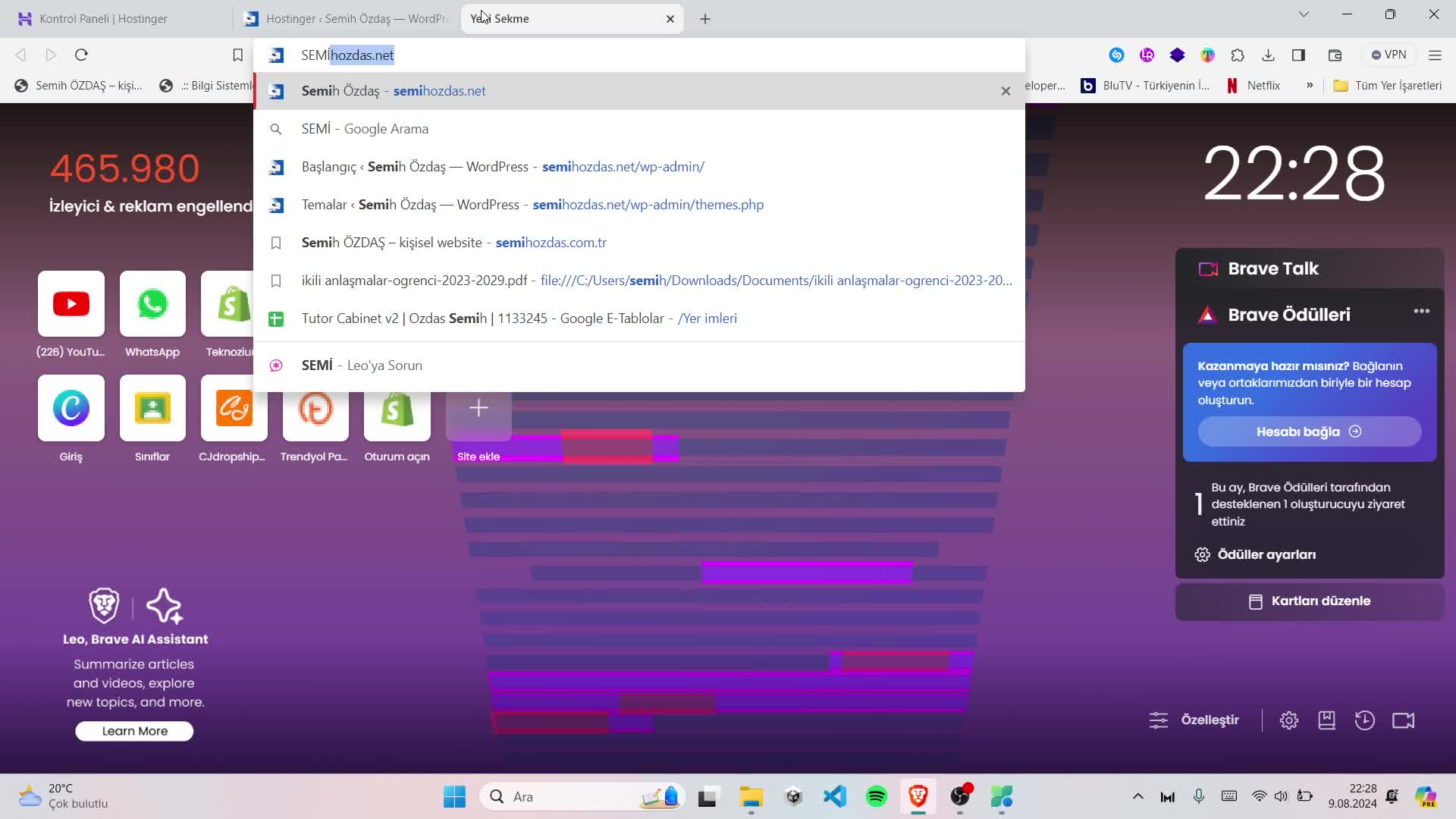Click the taskbar Ara search box
Screen dimensions: 1456x819
click(582, 797)
